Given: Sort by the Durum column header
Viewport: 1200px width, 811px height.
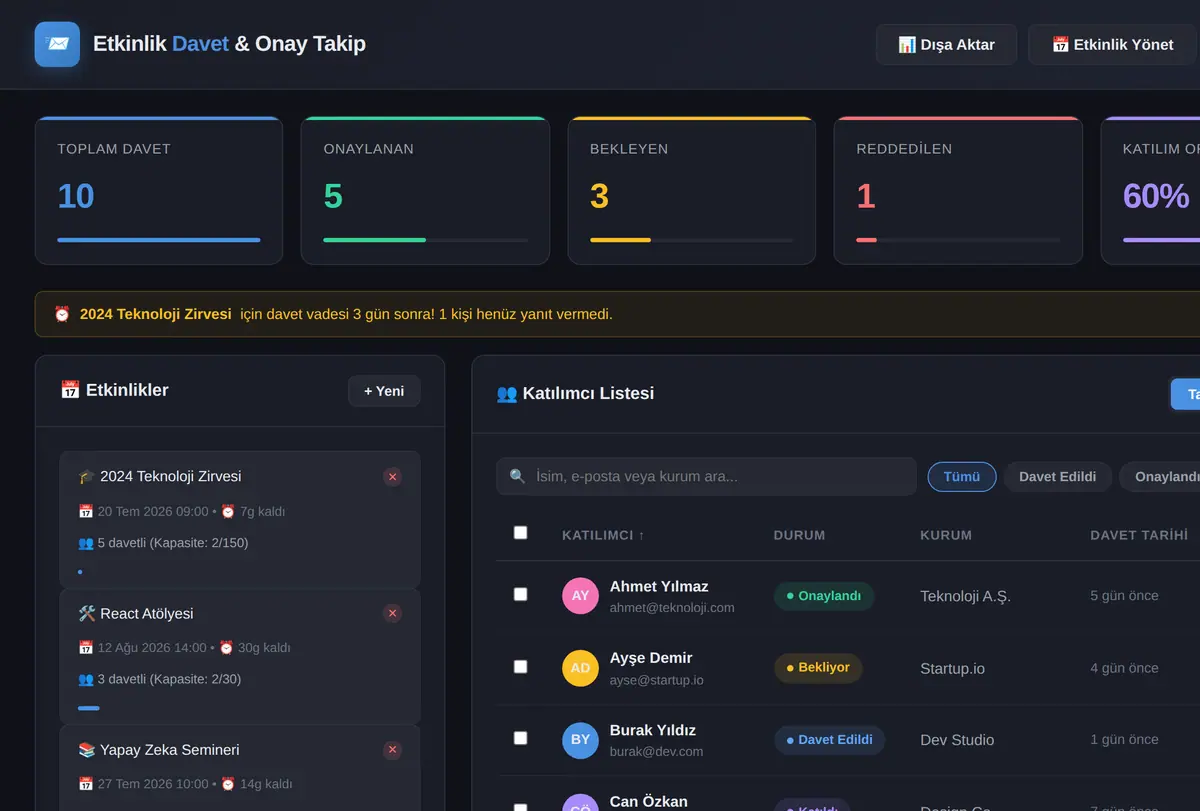Looking at the screenshot, I should coord(799,535).
